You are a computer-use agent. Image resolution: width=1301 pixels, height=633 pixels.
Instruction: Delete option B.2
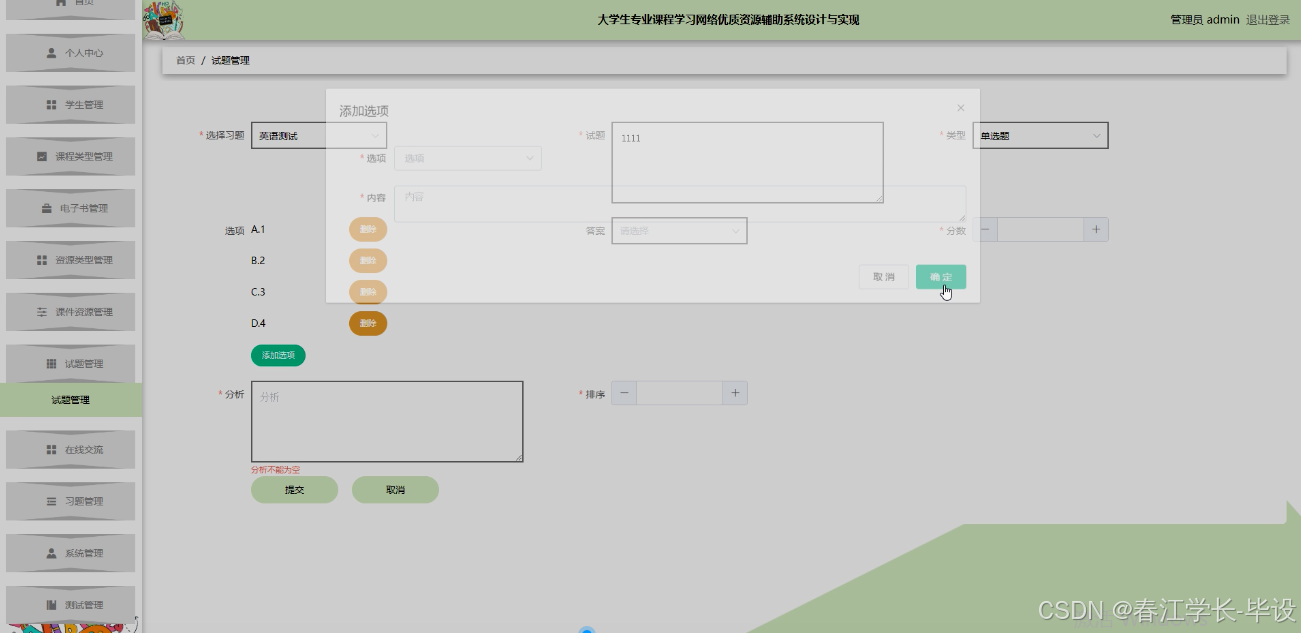click(368, 261)
